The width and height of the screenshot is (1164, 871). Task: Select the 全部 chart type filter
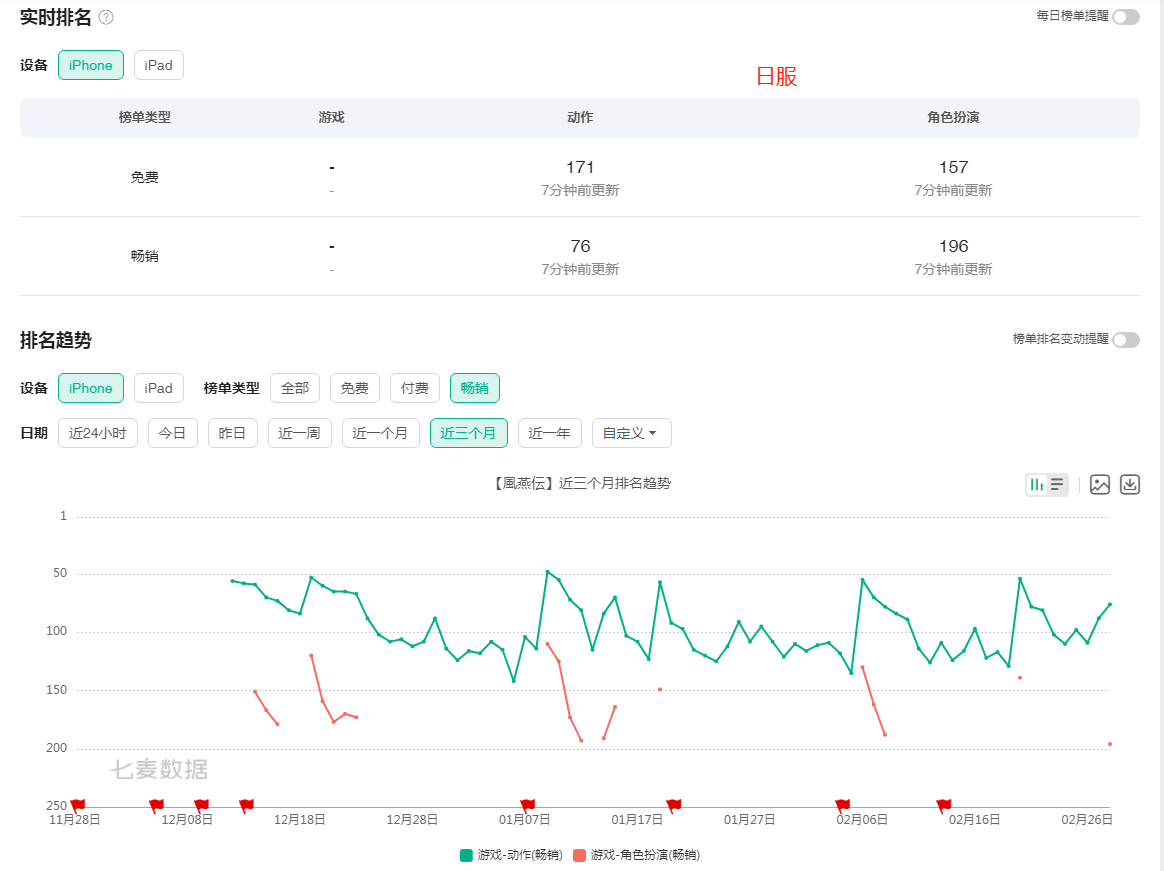(295, 388)
